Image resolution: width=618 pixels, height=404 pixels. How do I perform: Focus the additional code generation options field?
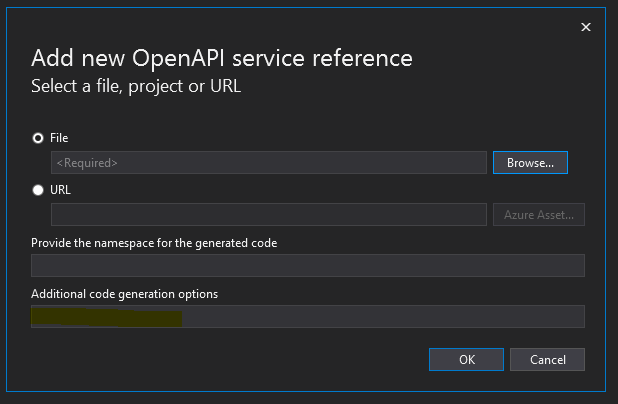coord(308,316)
